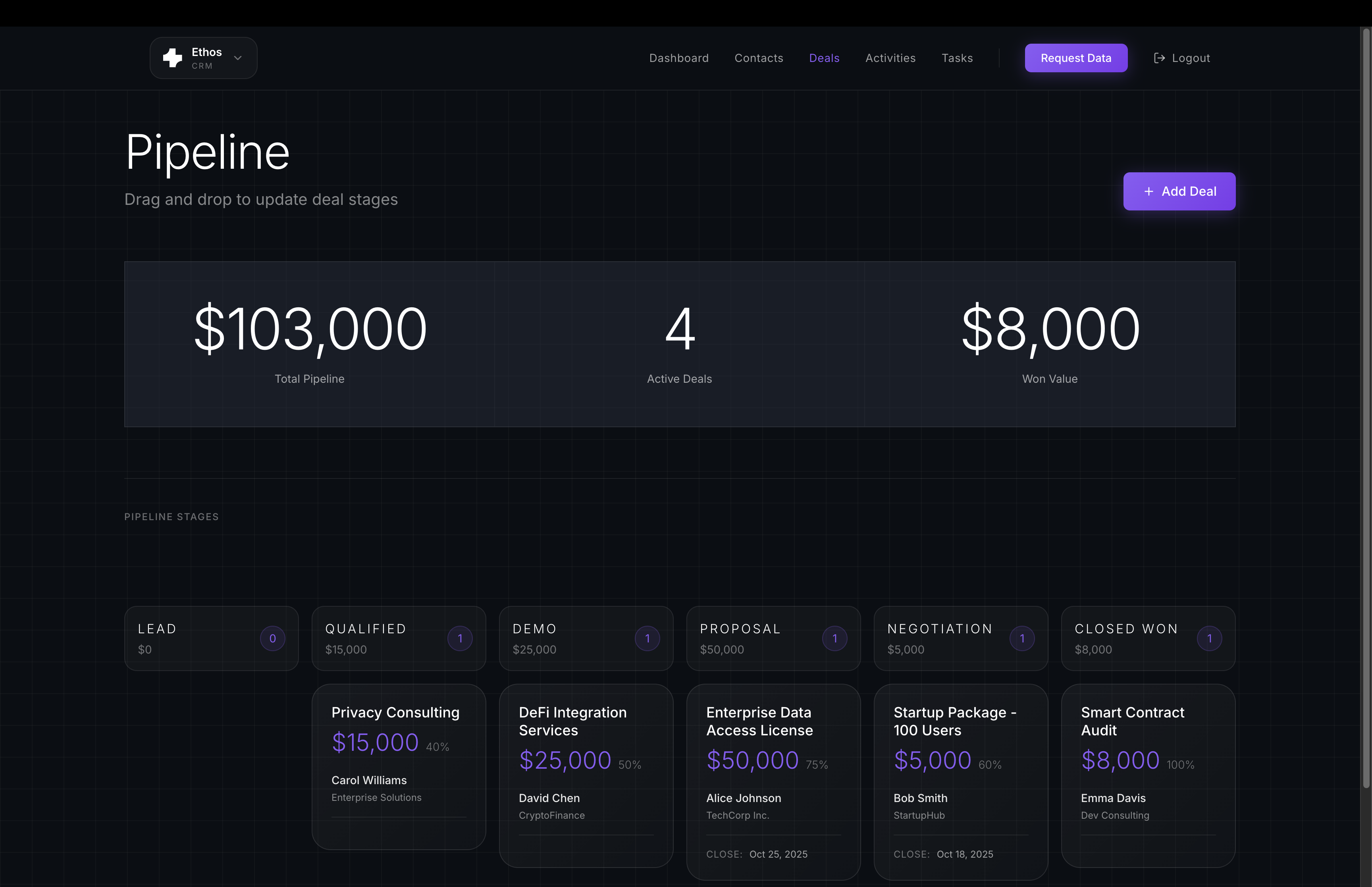The width and height of the screenshot is (1372, 887).
Task: Go to the Contacts page
Action: click(758, 58)
